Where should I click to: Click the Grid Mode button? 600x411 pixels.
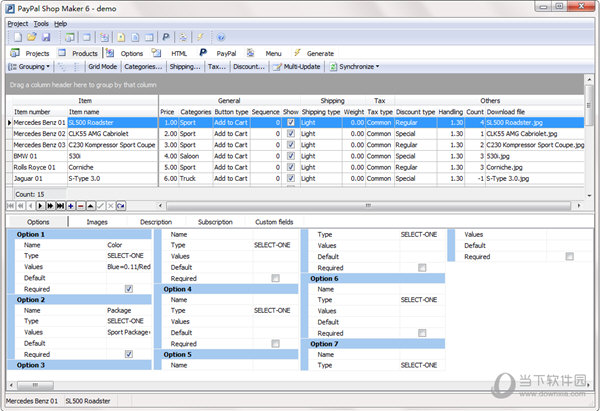click(x=103, y=67)
